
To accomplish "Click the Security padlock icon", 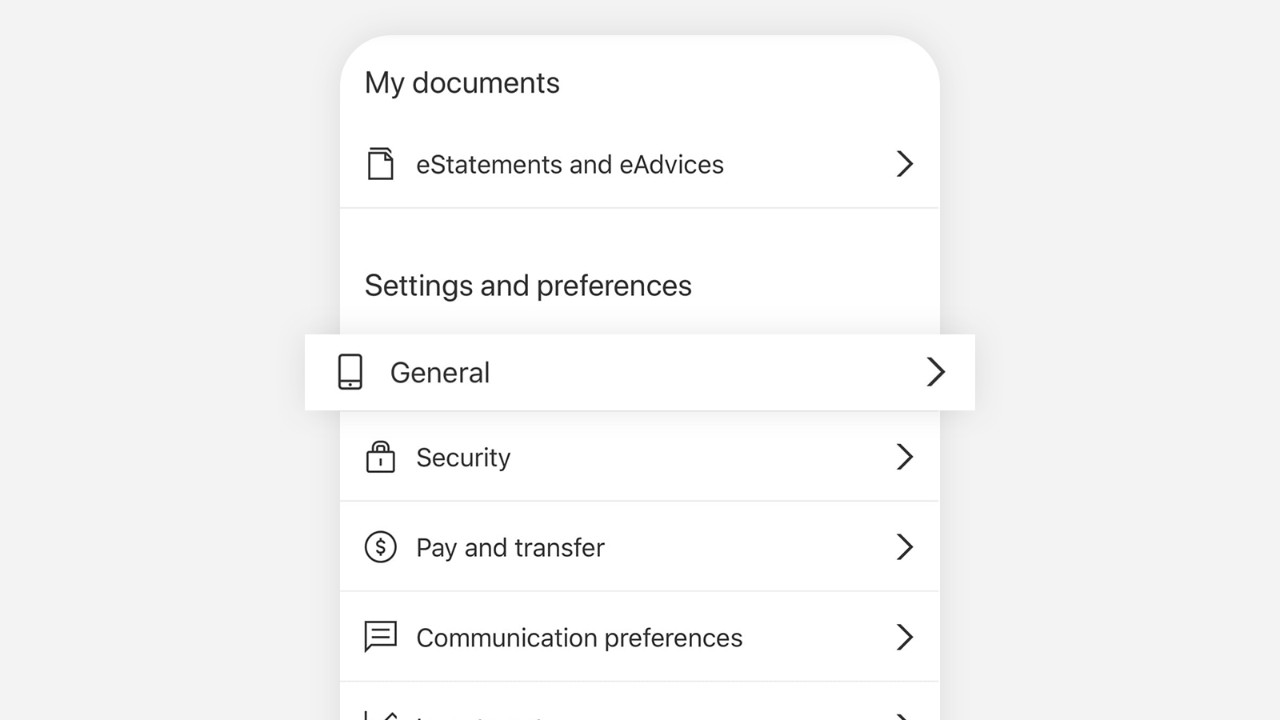I will (x=380, y=457).
